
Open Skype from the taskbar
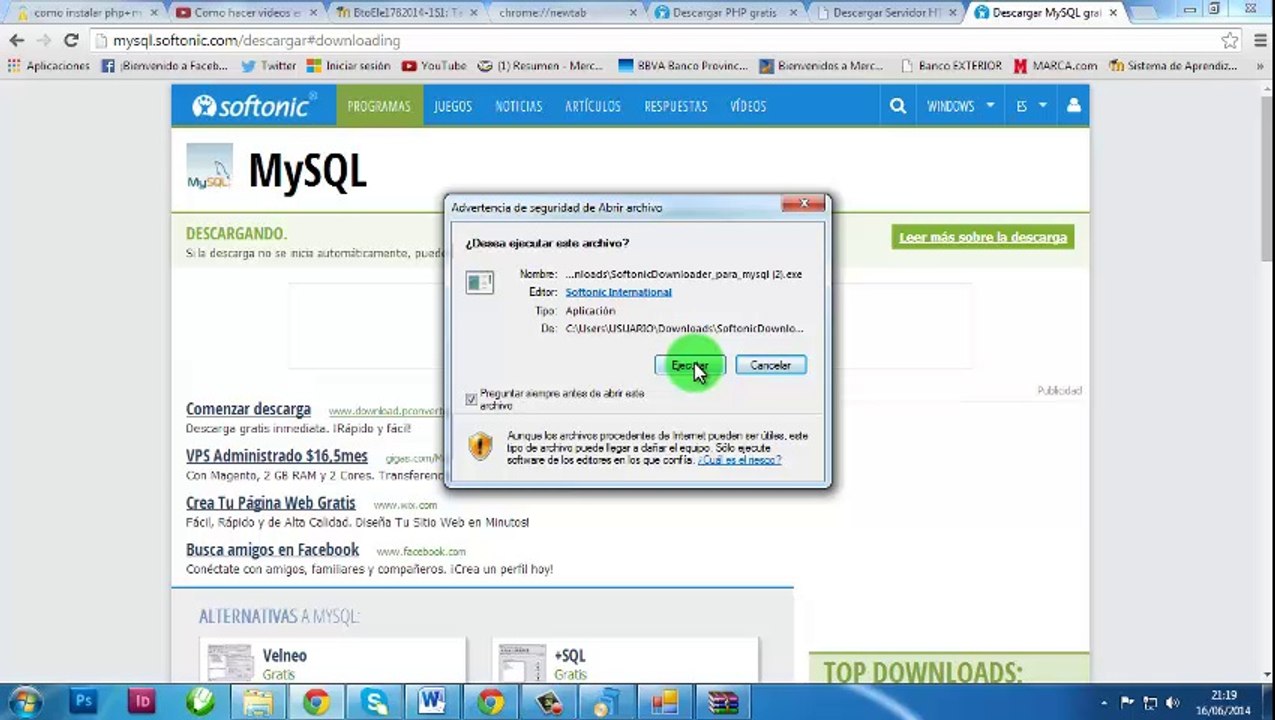pyautogui.click(x=375, y=702)
